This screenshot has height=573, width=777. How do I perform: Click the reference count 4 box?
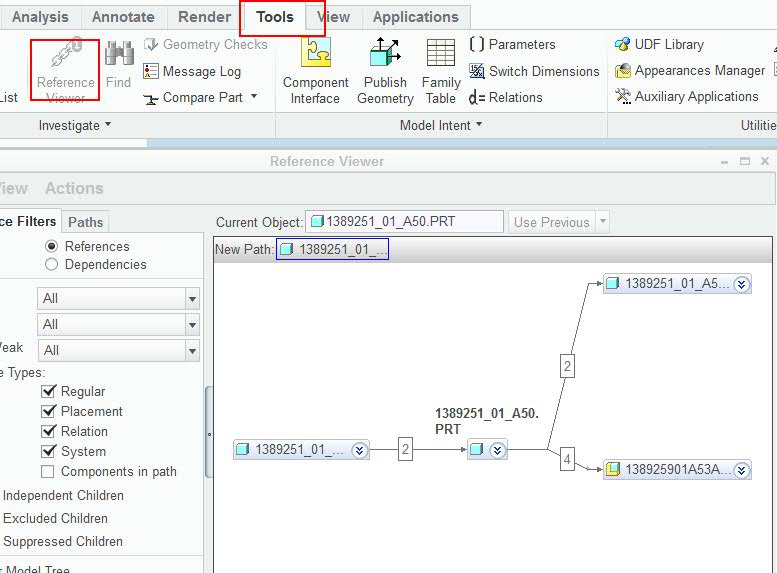567,459
